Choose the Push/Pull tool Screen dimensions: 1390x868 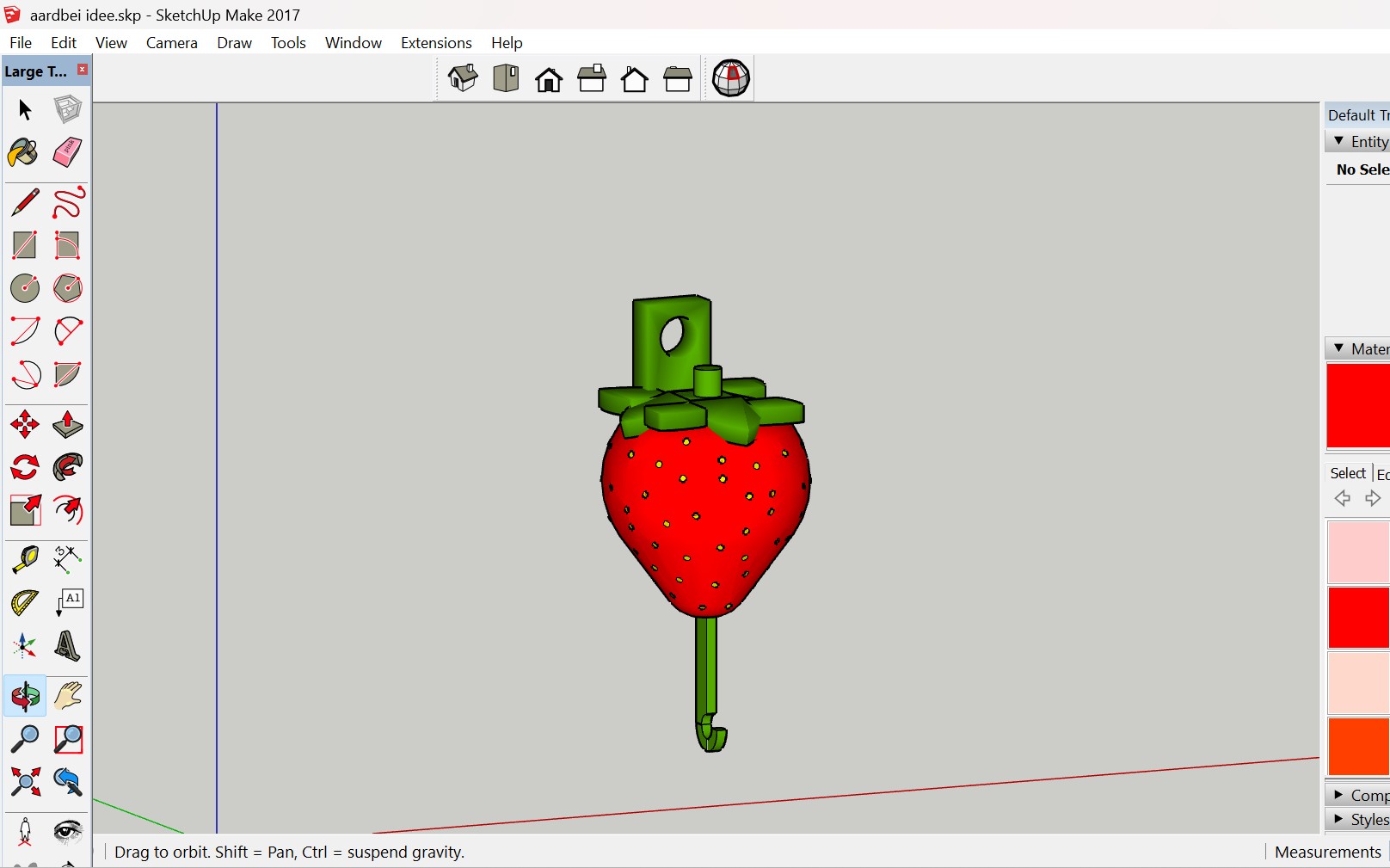coord(67,424)
